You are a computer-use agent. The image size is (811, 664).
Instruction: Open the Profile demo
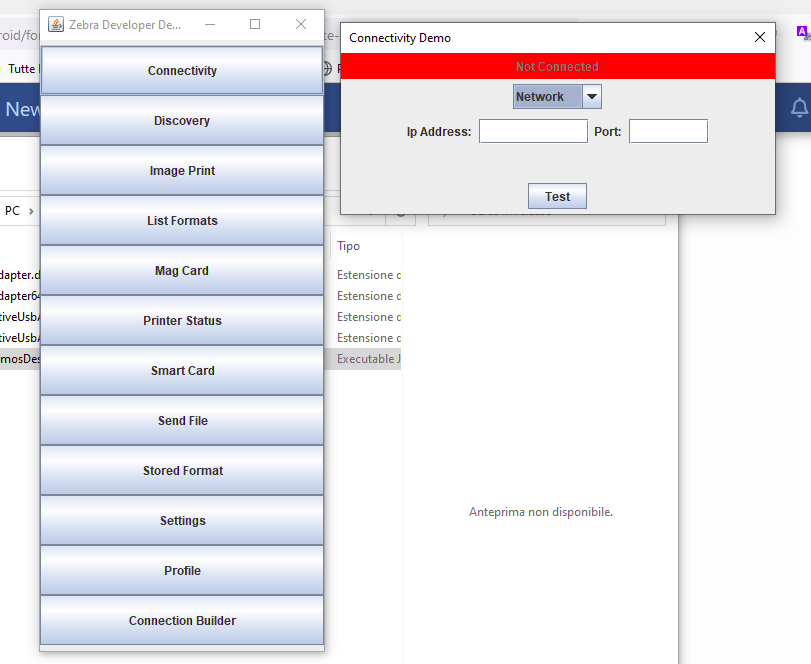point(182,570)
